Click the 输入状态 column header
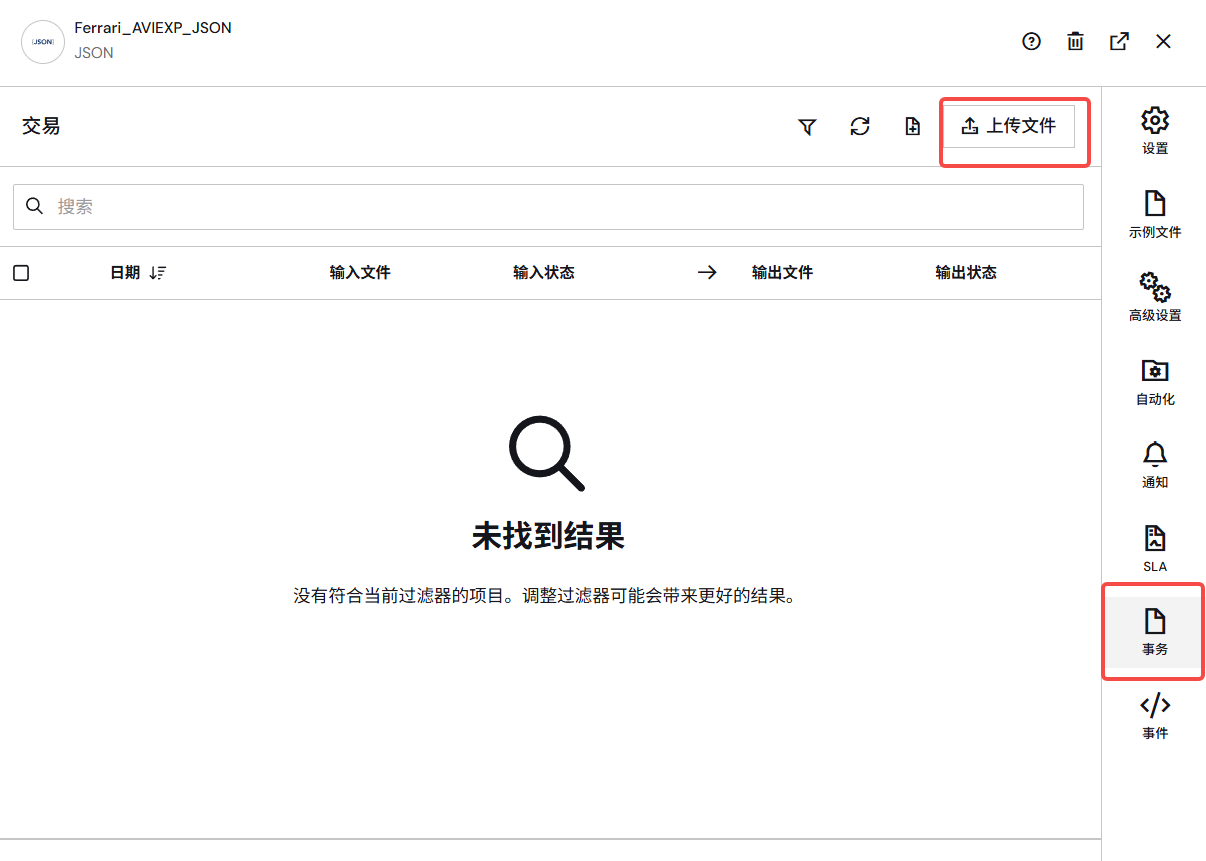The image size is (1206, 861). [x=544, y=273]
